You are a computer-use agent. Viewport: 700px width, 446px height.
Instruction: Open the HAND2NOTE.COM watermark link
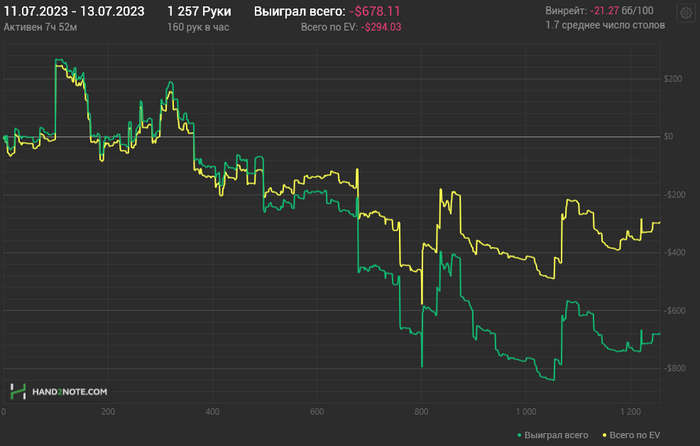70,392
